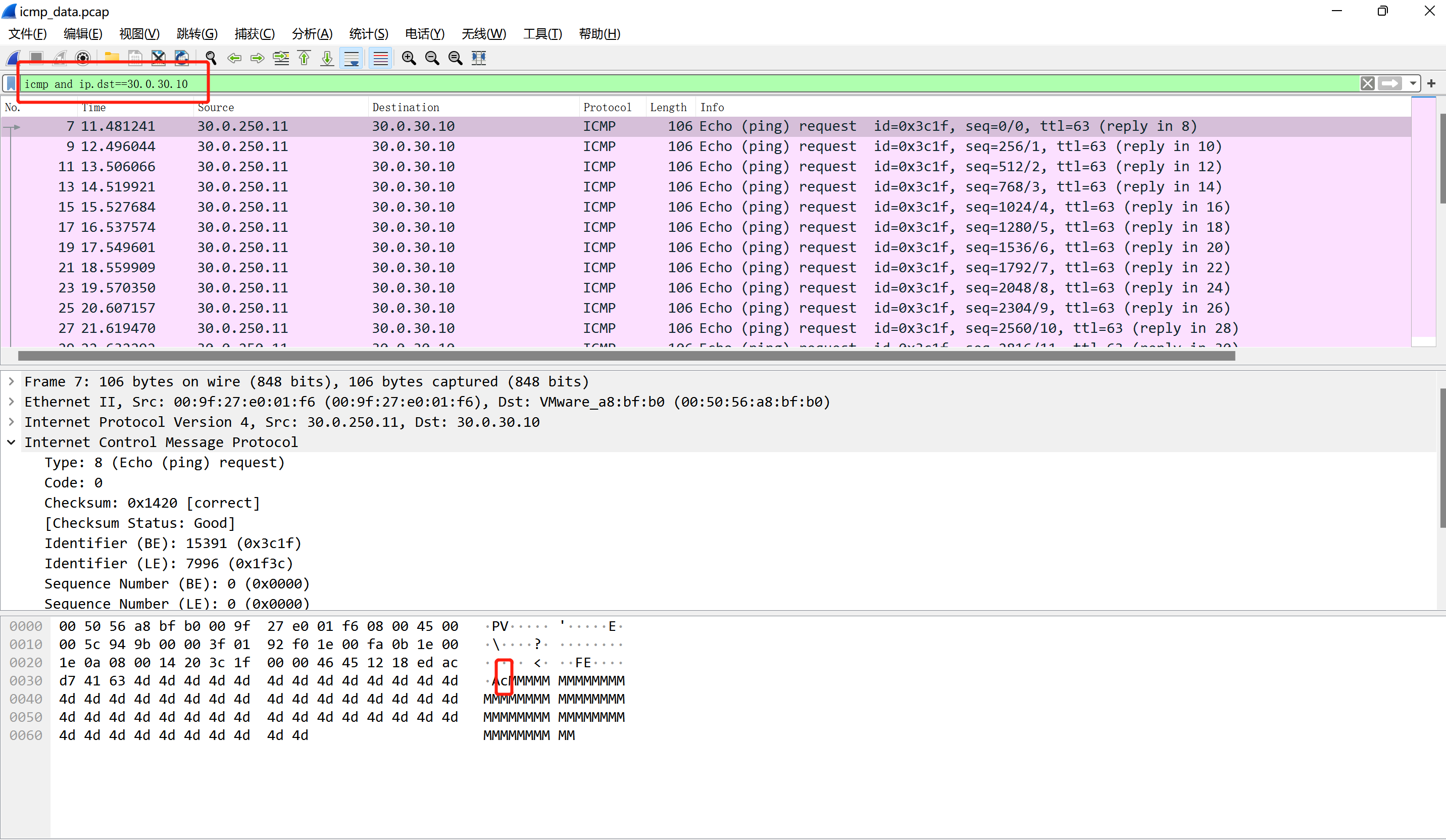Image resolution: width=1446 pixels, height=840 pixels.
Task: Open display filter history dropdown arrow
Action: click(x=1413, y=84)
